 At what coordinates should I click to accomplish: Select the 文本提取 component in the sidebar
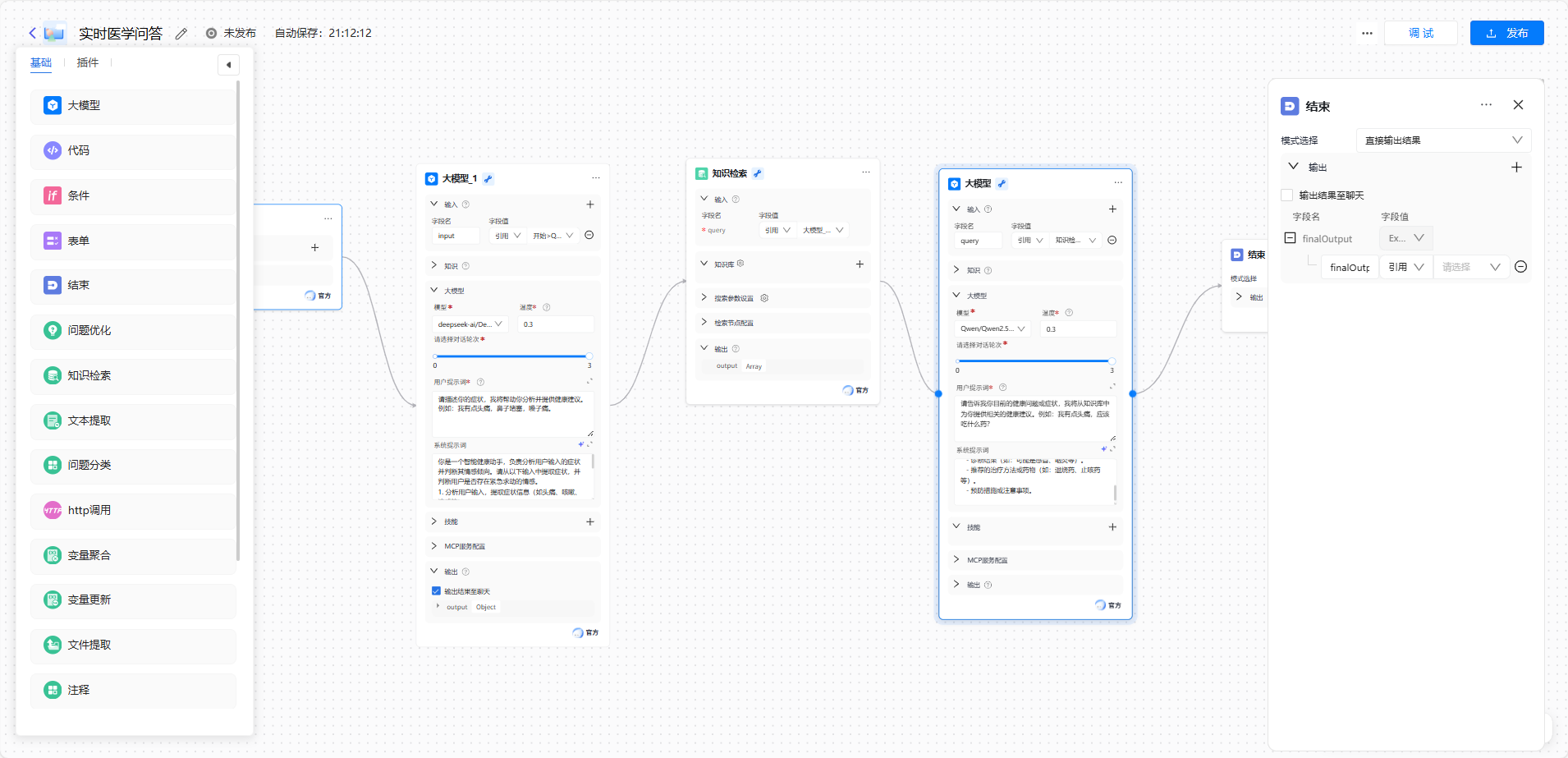click(134, 420)
